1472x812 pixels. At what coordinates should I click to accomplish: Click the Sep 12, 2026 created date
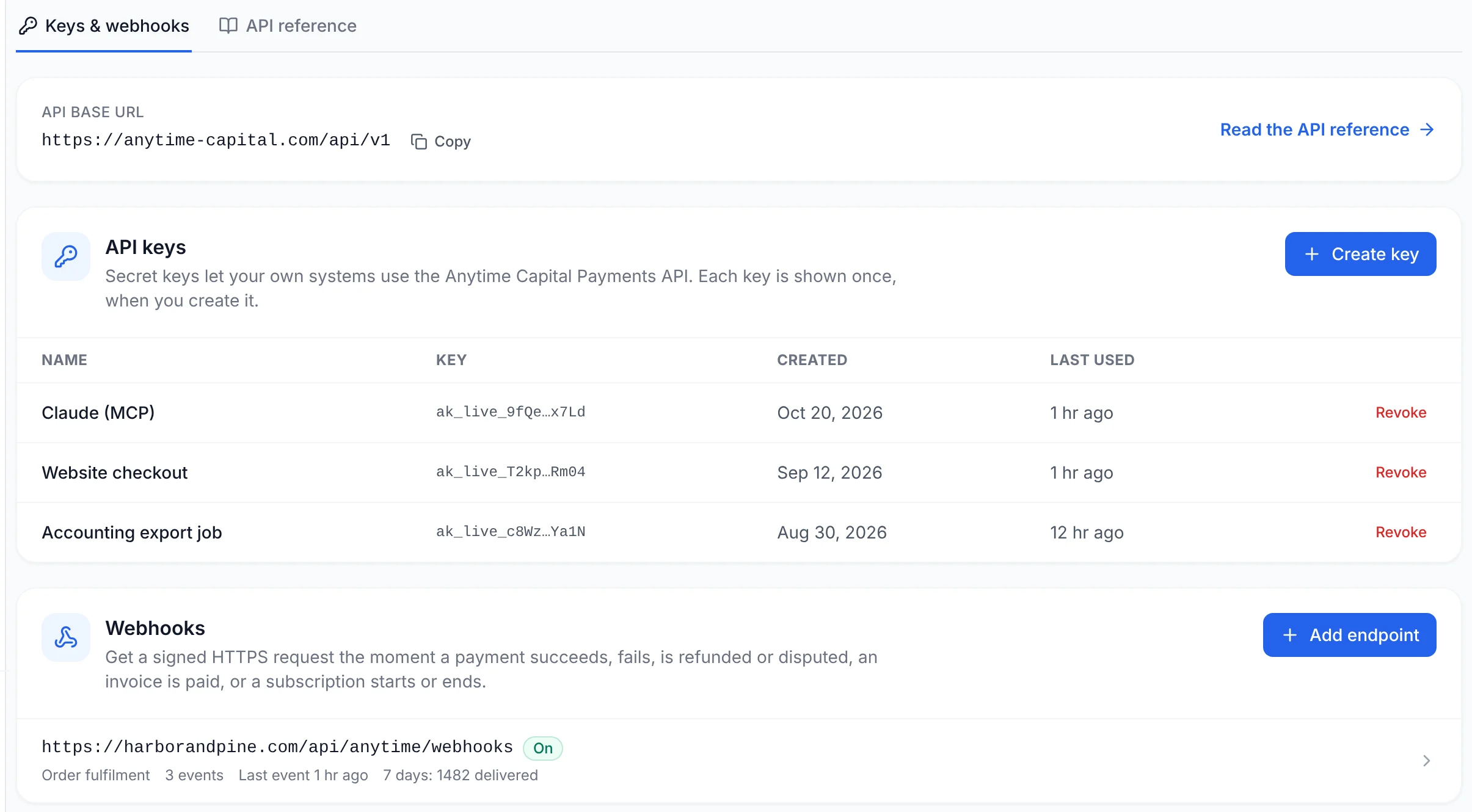829,473
